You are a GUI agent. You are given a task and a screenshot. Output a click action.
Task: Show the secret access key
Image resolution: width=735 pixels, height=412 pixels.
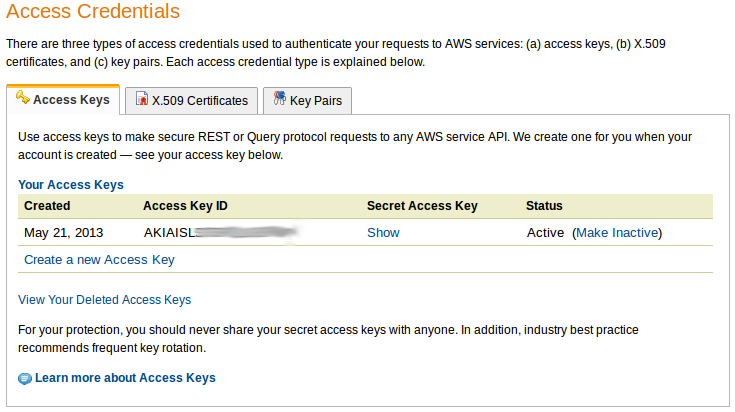click(x=383, y=233)
